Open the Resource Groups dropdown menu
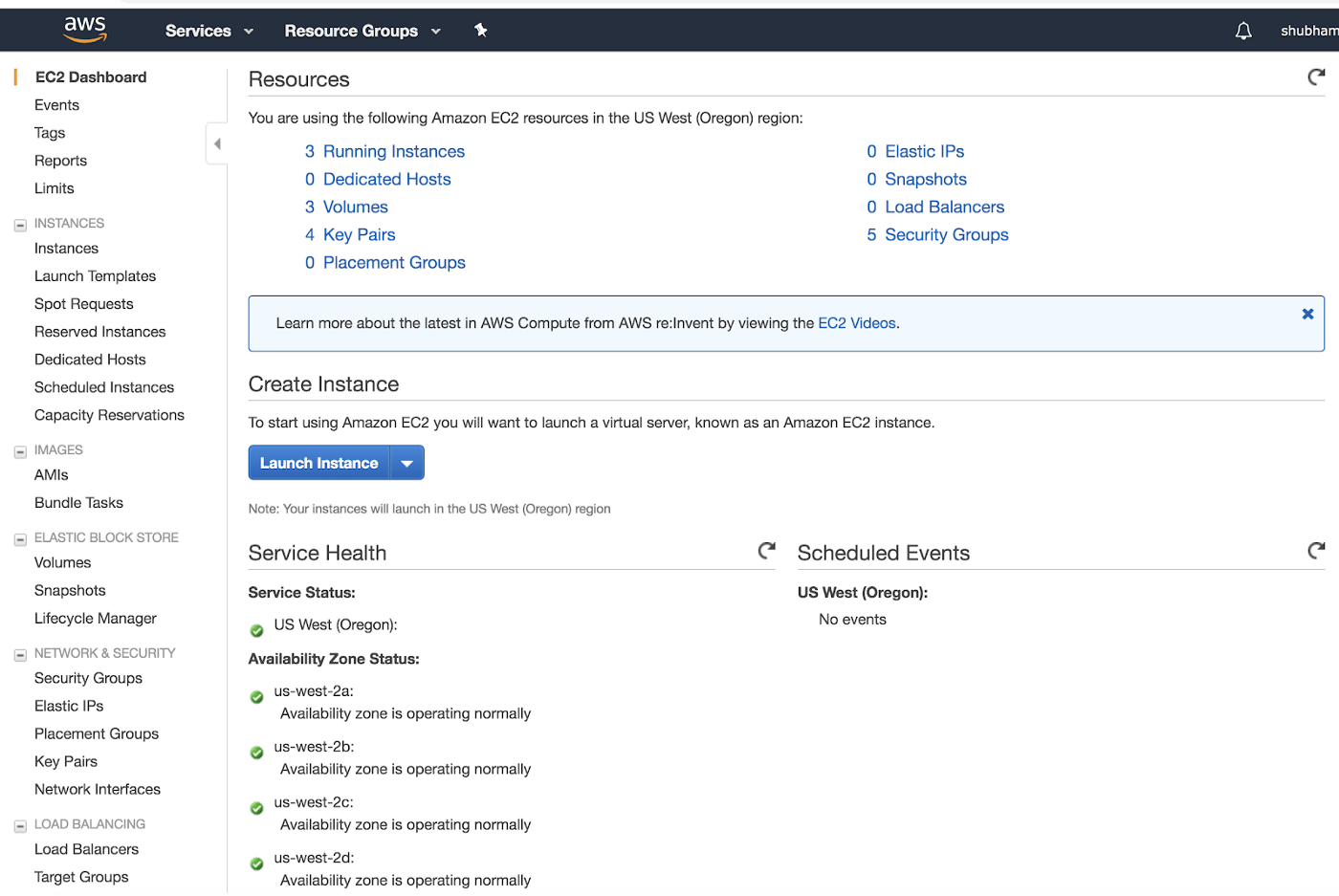The height and width of the screenshot is (896, 1339). coord(362,31)
